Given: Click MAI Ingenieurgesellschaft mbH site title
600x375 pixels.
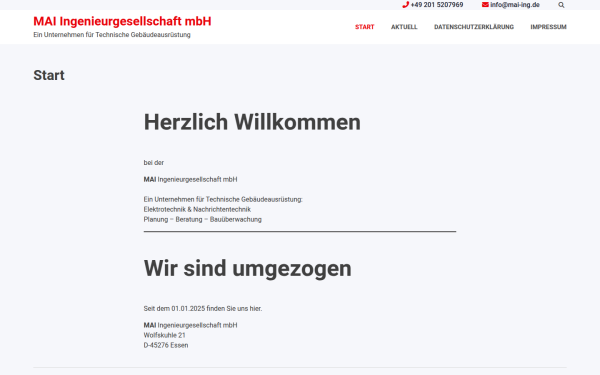Looking at the screenshot, I should [122, 21].
